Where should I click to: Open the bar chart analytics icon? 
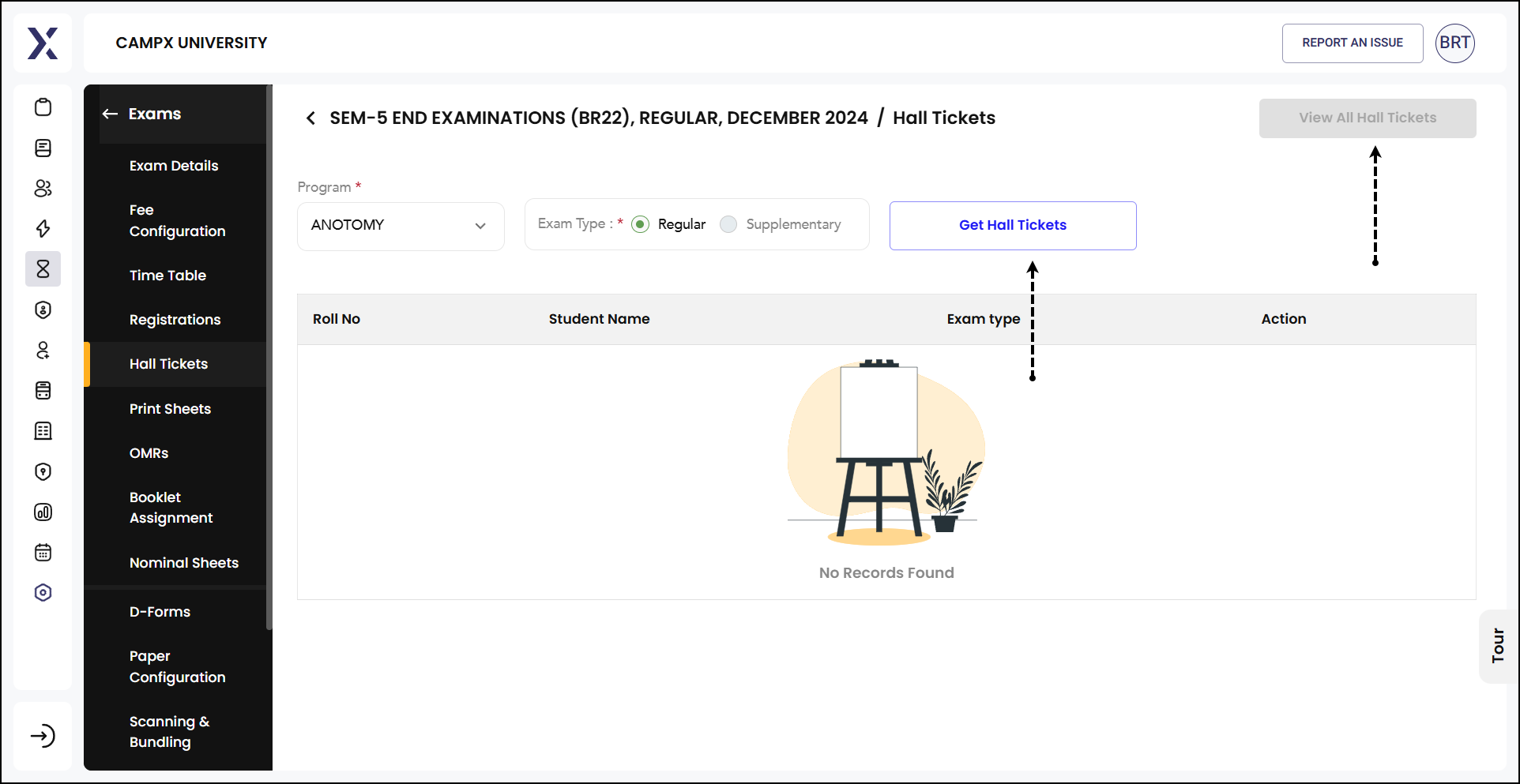click(43, 512)
